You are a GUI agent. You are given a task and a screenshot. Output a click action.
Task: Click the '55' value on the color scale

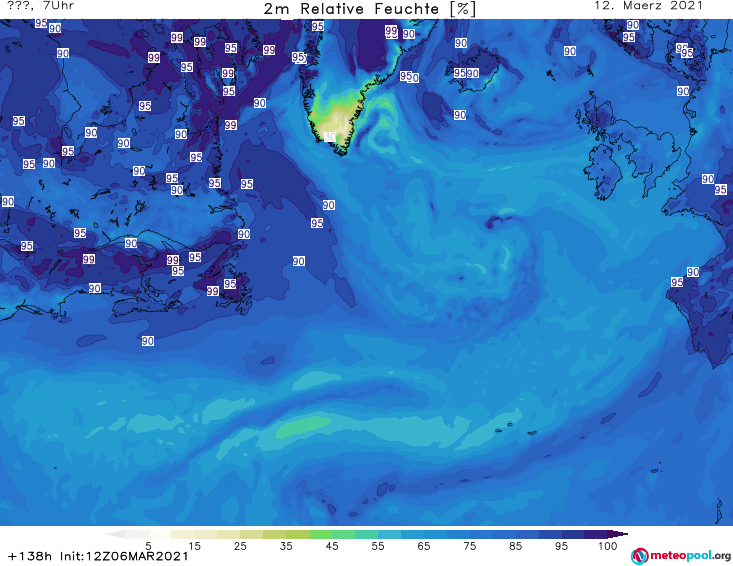tap(378, 546)
